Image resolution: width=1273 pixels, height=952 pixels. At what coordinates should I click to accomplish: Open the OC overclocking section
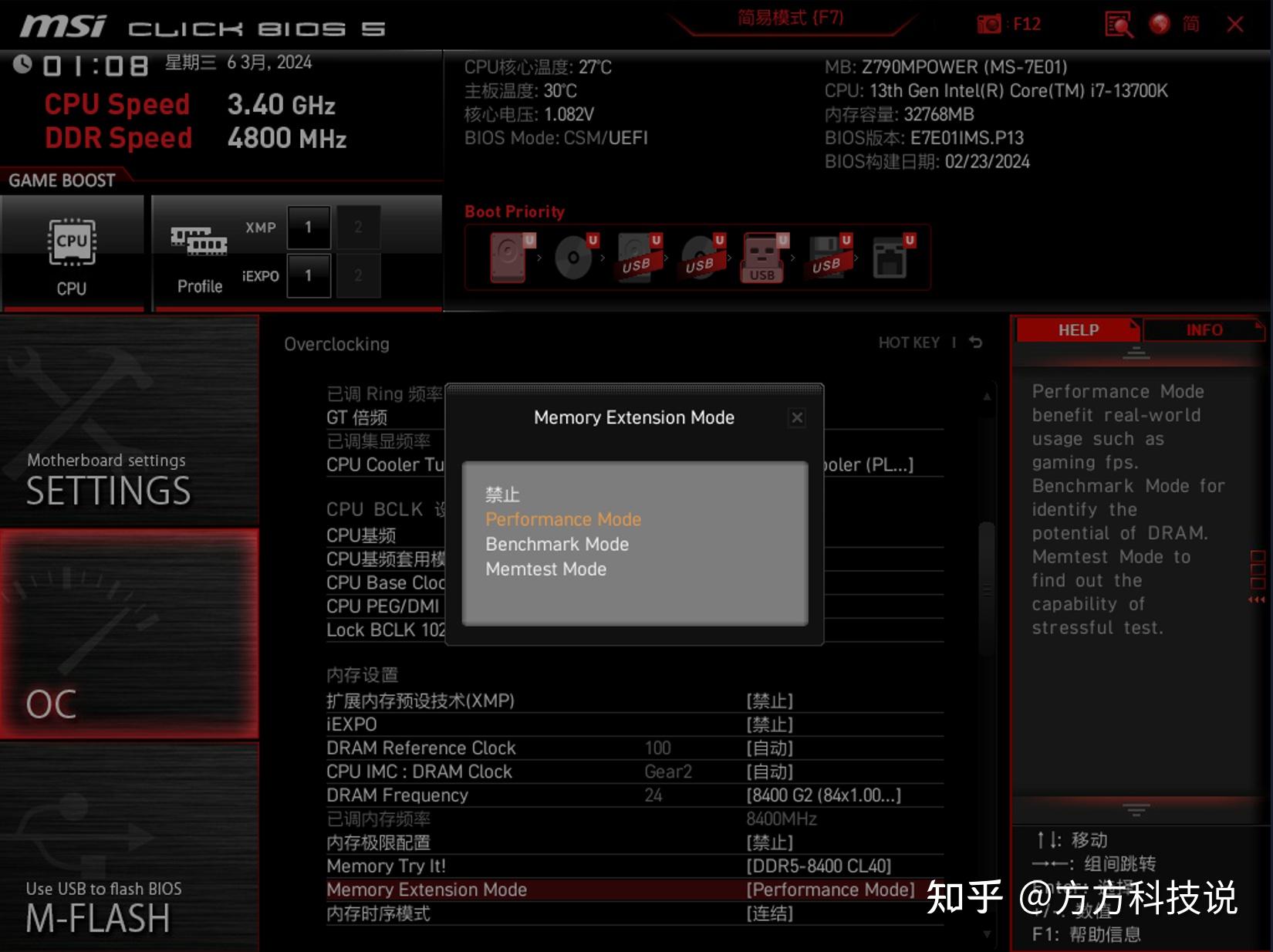click(x=130, y=633)
